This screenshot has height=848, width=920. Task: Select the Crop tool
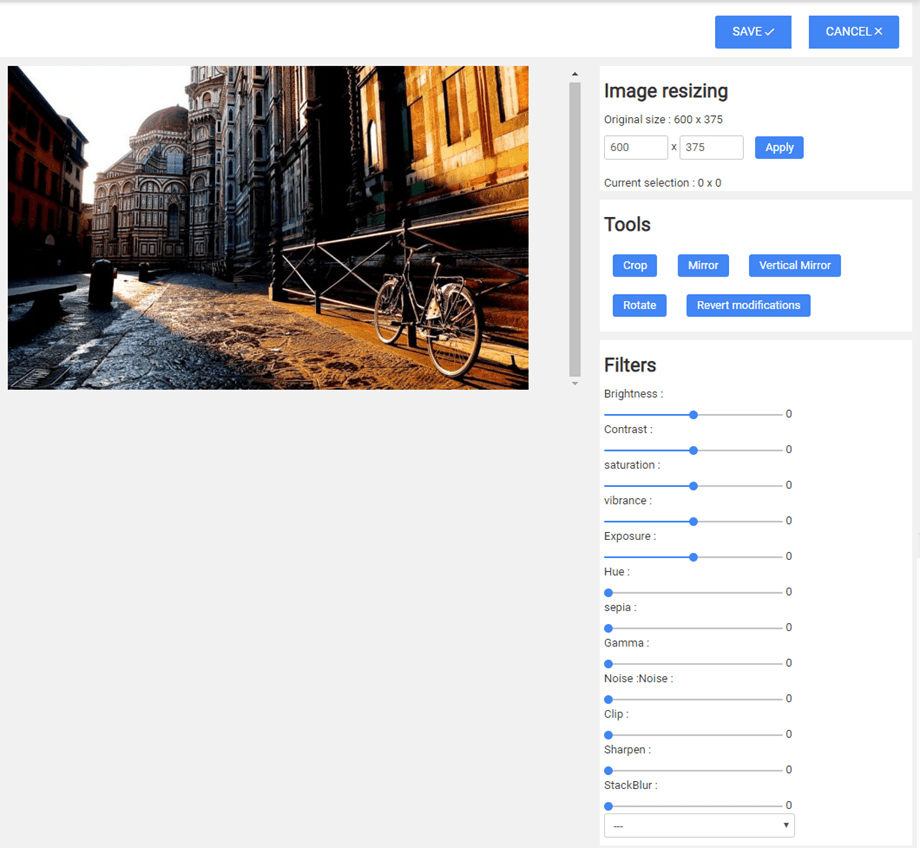click(635, 265)
